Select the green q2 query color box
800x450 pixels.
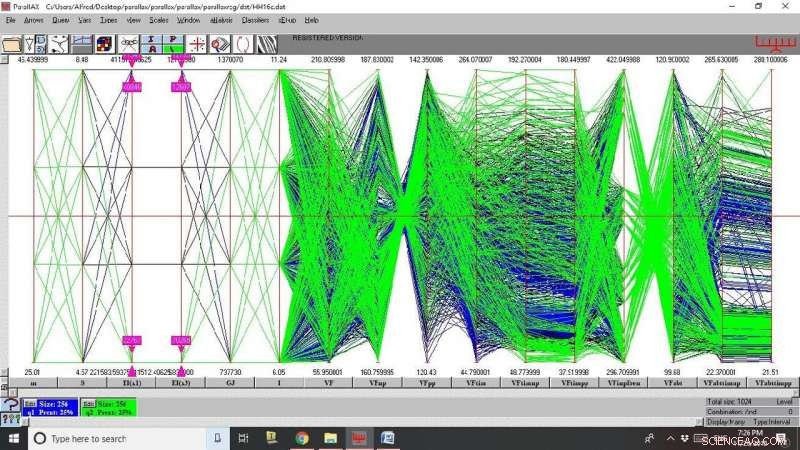tap(109, 408)
